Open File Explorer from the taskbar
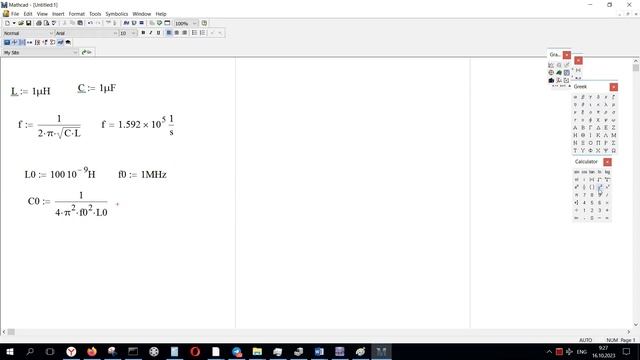The width and height of the screenshot is (640, 360). pos(257,351)
